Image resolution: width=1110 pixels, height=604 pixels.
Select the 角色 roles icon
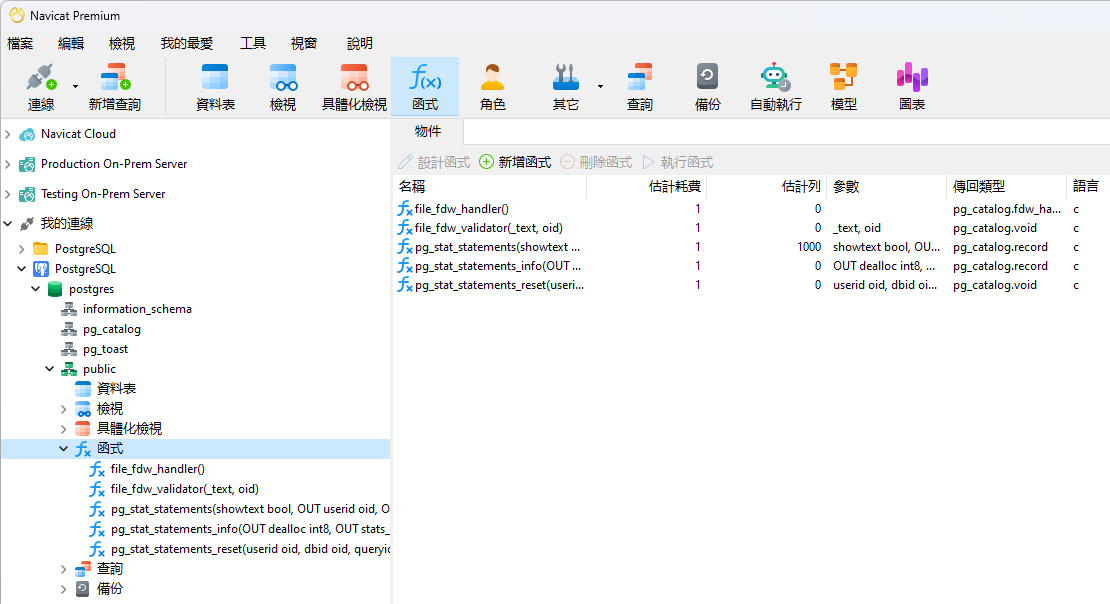pos(492,85)
